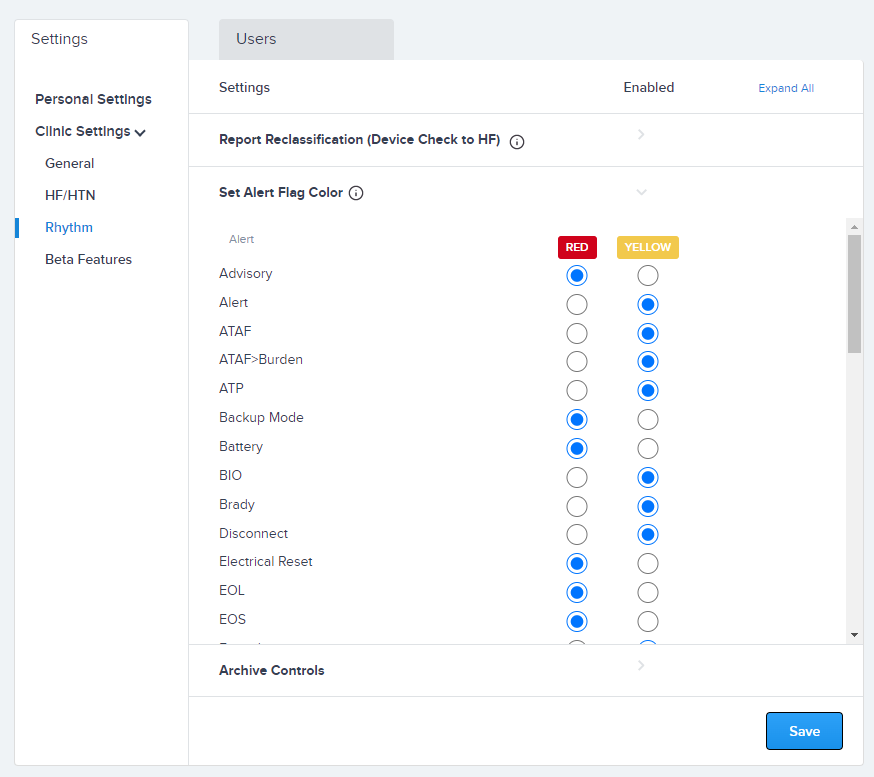The image size is (874, 777).
Task: Click the Expand All link
Action: point(786,88)
